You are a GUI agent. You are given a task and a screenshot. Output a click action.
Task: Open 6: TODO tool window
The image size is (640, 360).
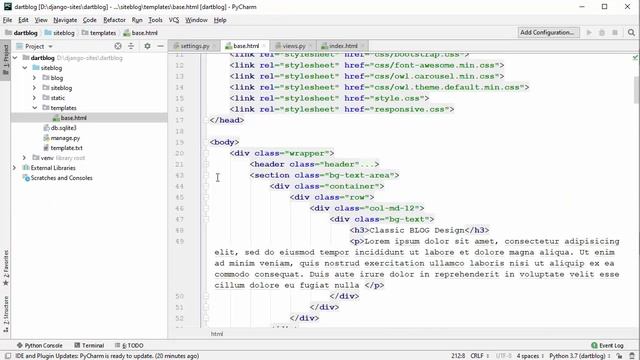pyautogui.click(x=129, y=345)
